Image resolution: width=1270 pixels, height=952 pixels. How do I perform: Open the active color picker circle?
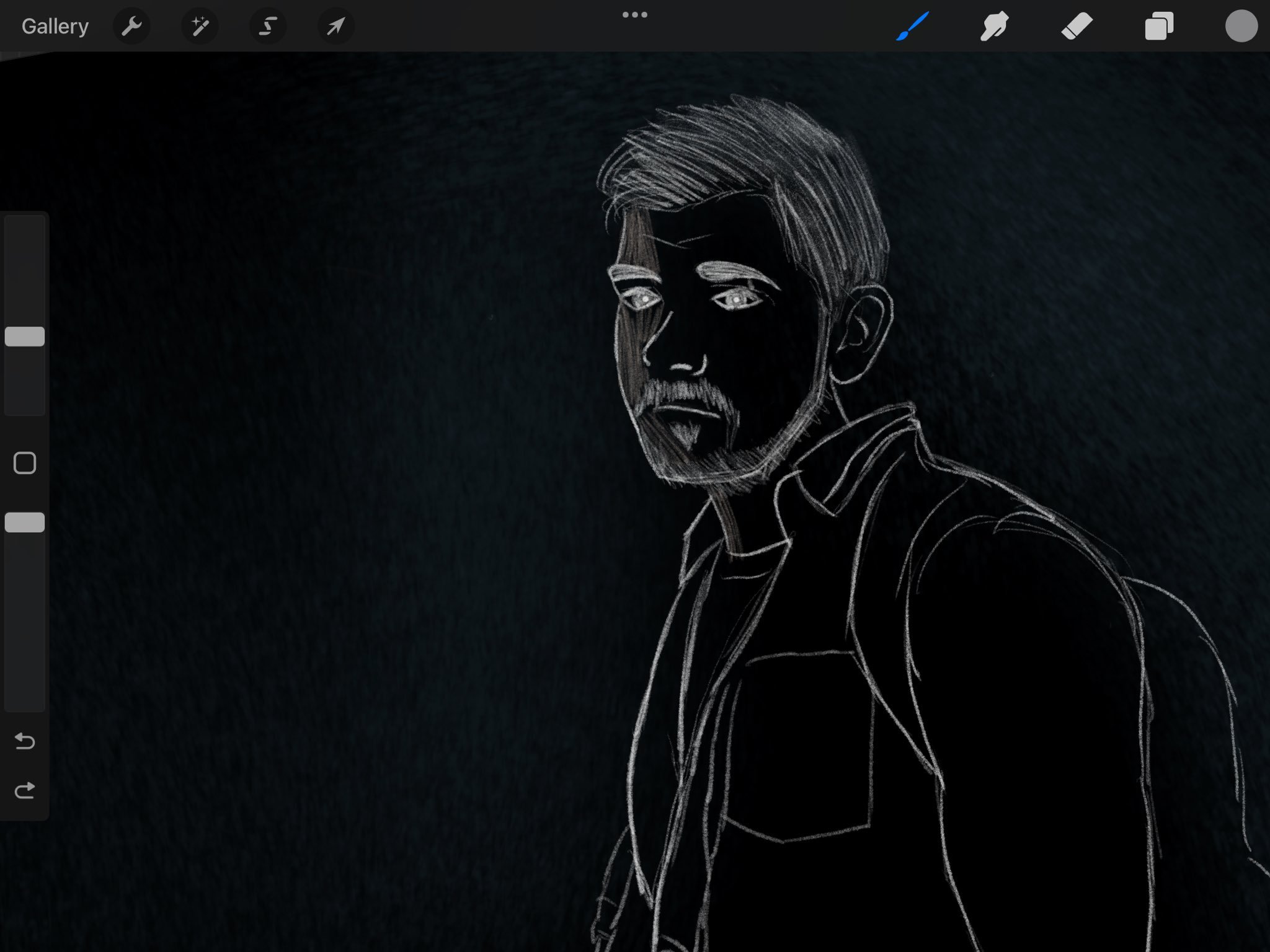(x=1241, y=27)
